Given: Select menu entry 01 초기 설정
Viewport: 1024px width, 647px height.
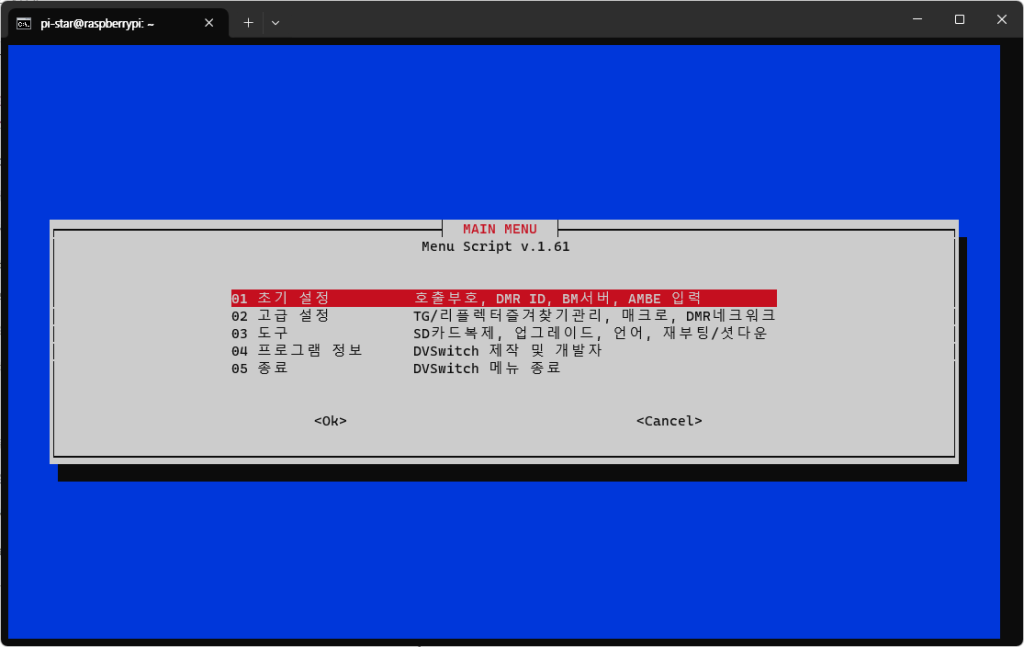Looking at the screenshot, I should [x=504, y=298].
